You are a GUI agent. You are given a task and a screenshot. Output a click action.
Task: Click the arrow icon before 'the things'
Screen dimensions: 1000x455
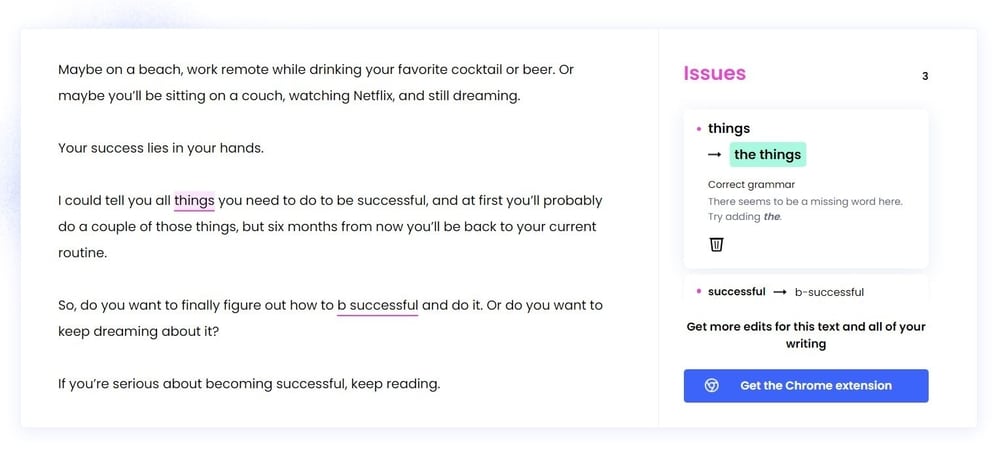point(715,154)
